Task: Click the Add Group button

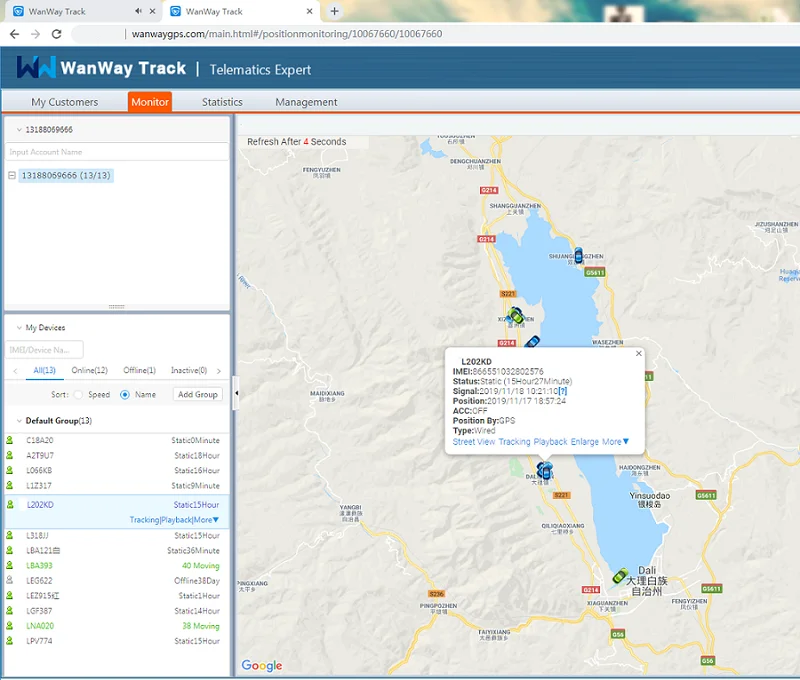Action: 198,394
